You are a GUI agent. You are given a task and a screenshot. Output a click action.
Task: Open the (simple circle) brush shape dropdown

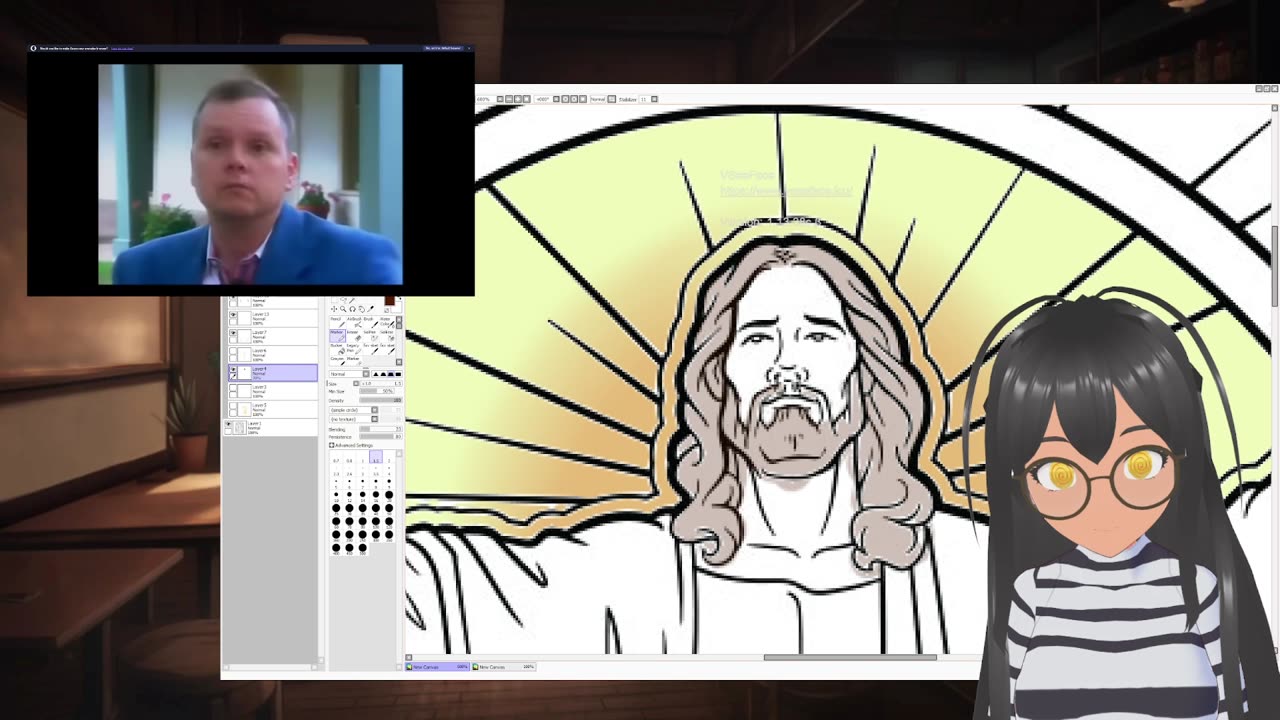(374, 410)
